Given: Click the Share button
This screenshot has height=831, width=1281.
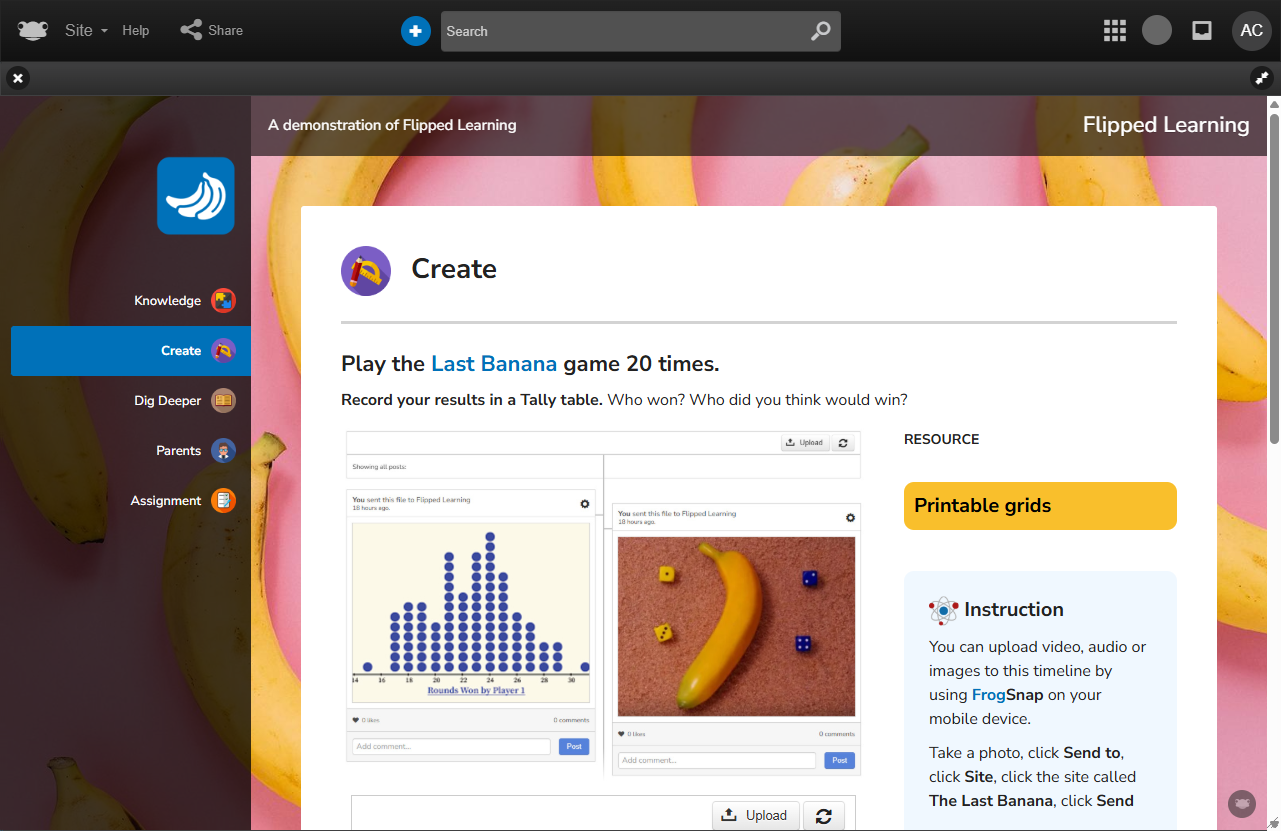Looking at the screenshot, I should coord(212,31).
